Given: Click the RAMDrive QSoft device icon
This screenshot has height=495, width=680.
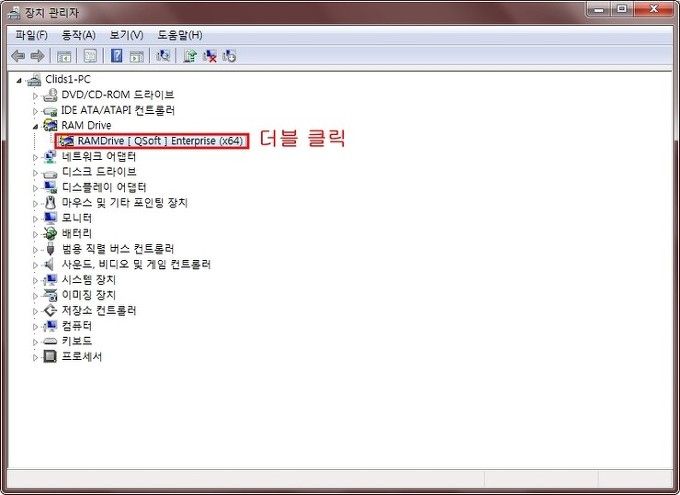Looking at the screenshot, I should pos(67,141).
